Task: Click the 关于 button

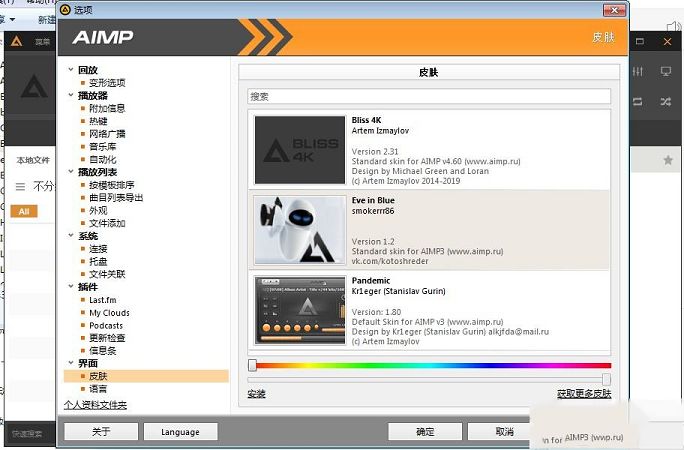Action: 101,432
